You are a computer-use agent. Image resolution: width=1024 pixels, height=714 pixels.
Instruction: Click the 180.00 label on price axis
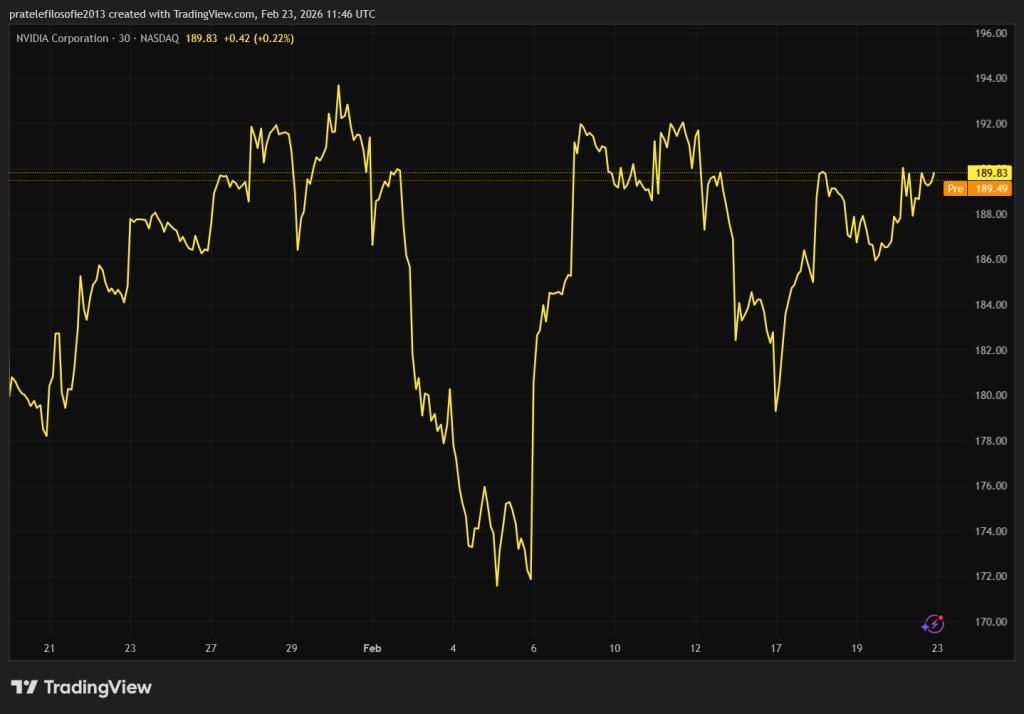coord(990,395)
